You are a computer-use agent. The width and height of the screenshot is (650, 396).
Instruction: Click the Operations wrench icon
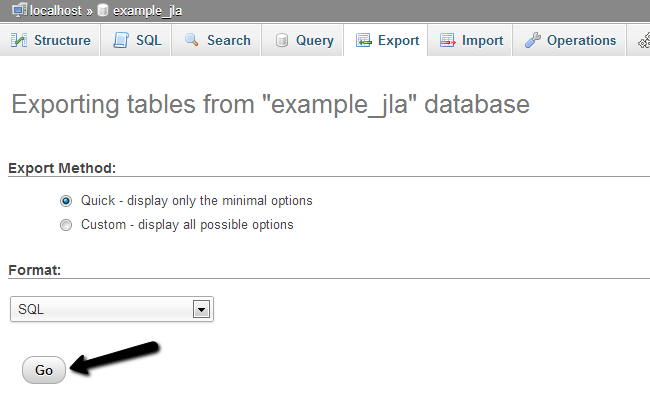coord(533,40)
